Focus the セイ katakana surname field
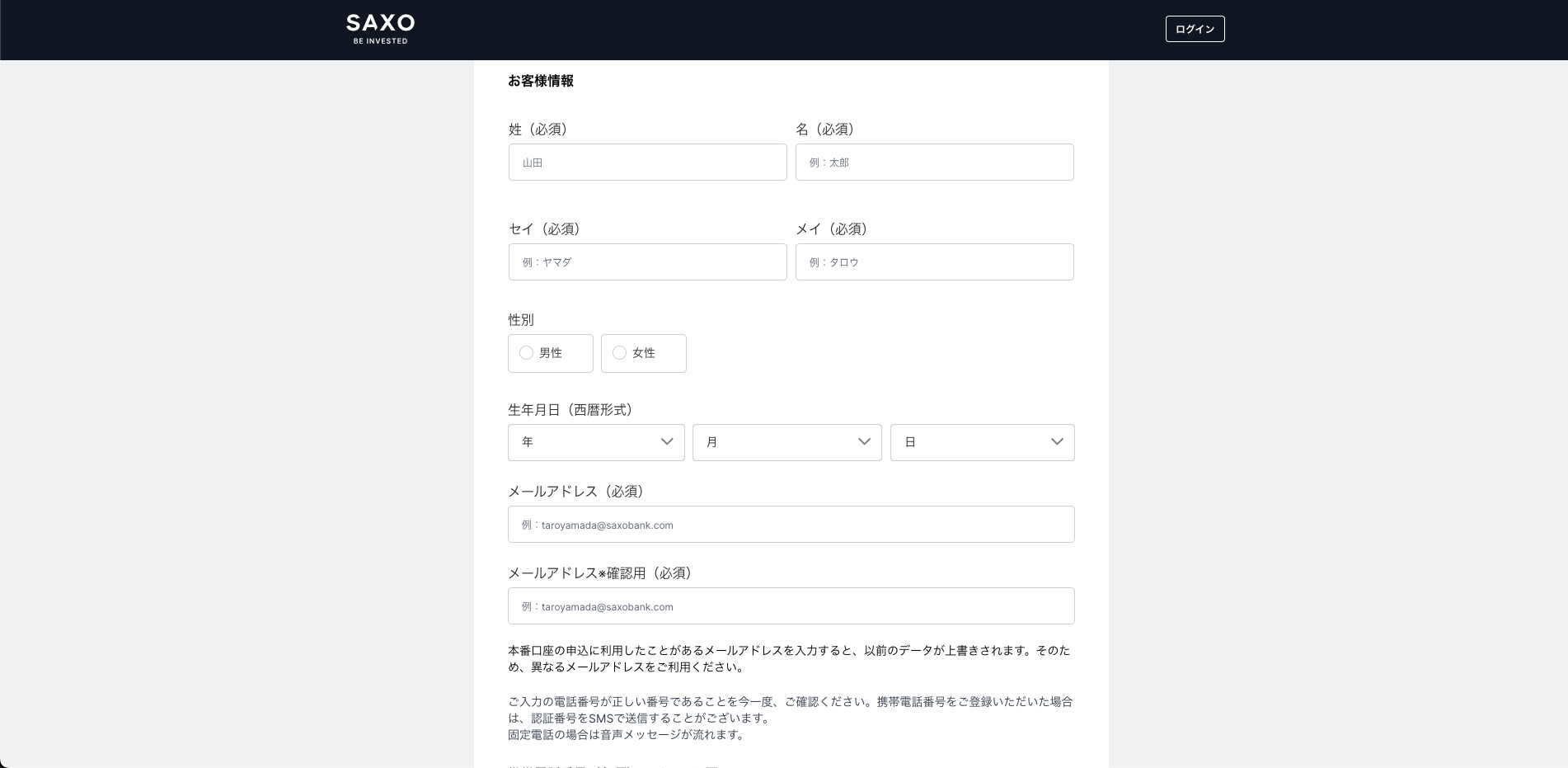Screen dimensions: 1568x768 [647, 261]
